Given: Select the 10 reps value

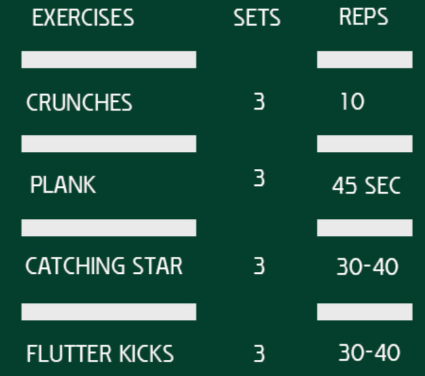Looking at the screenshot, I should 353,102.
